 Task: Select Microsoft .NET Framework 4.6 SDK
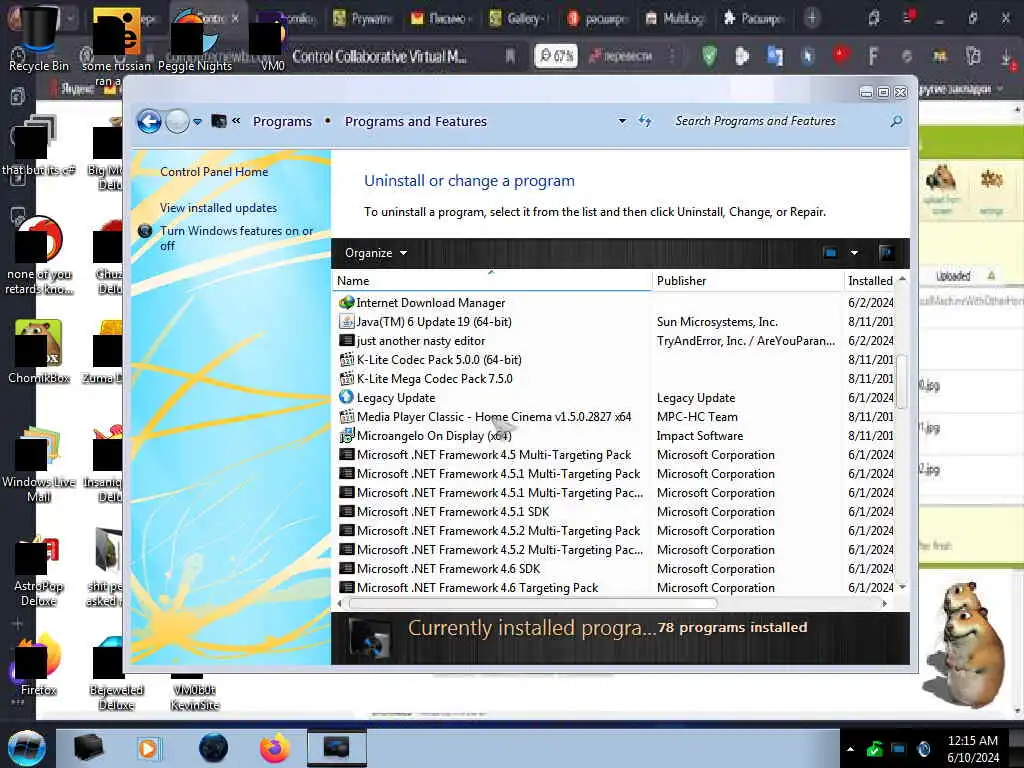coord(449,569)
